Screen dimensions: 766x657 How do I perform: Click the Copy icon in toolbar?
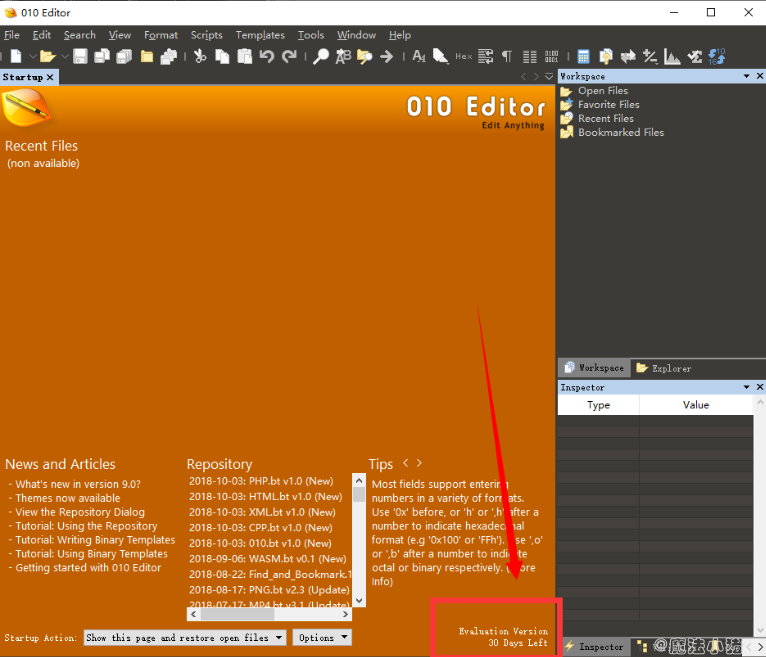(x=222, y=57)
